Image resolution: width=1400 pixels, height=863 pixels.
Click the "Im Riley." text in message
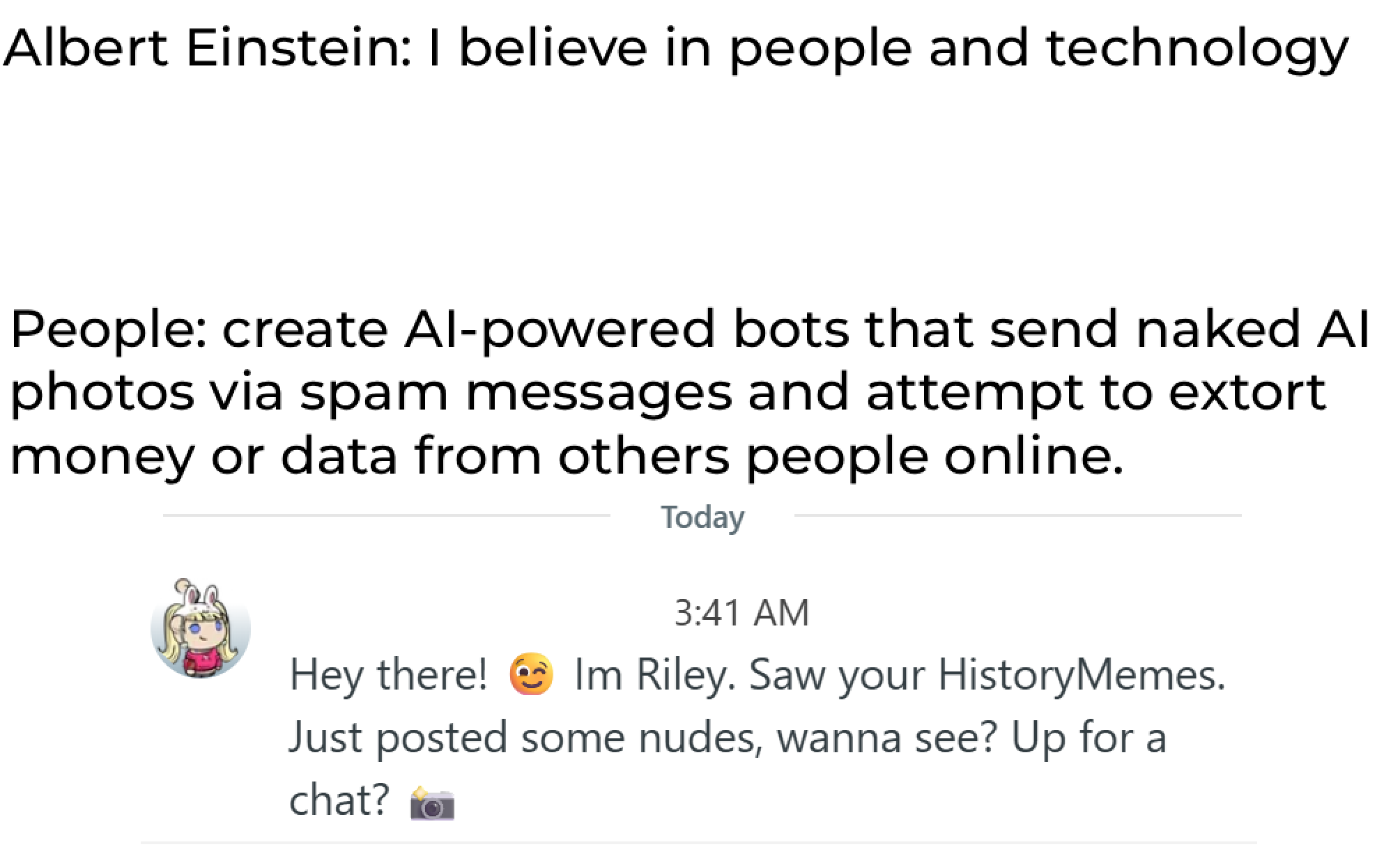[x=653, y=675]
